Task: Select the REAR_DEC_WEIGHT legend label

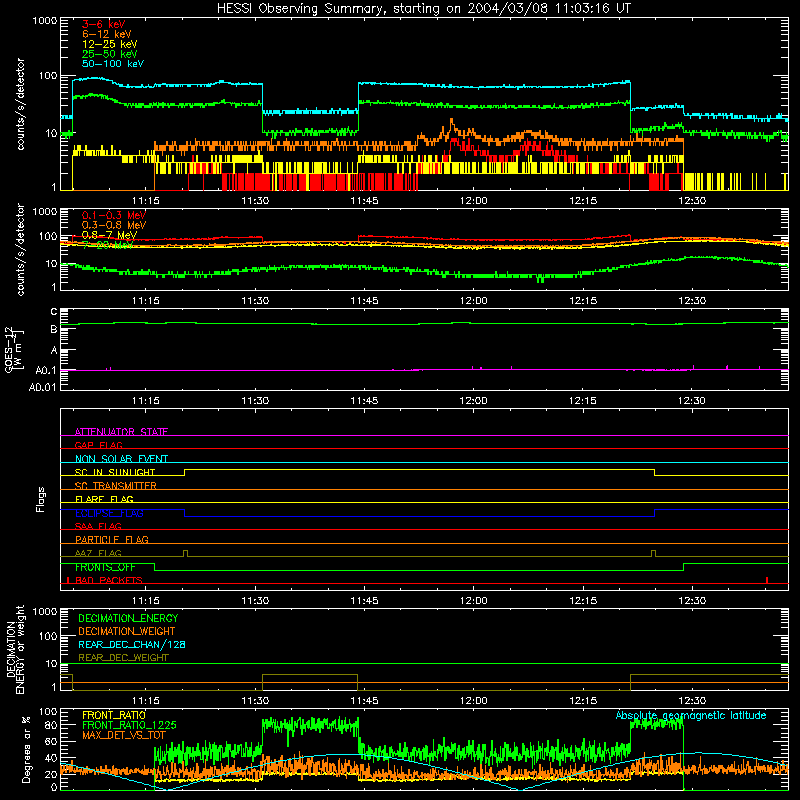Action: (123, 658)
